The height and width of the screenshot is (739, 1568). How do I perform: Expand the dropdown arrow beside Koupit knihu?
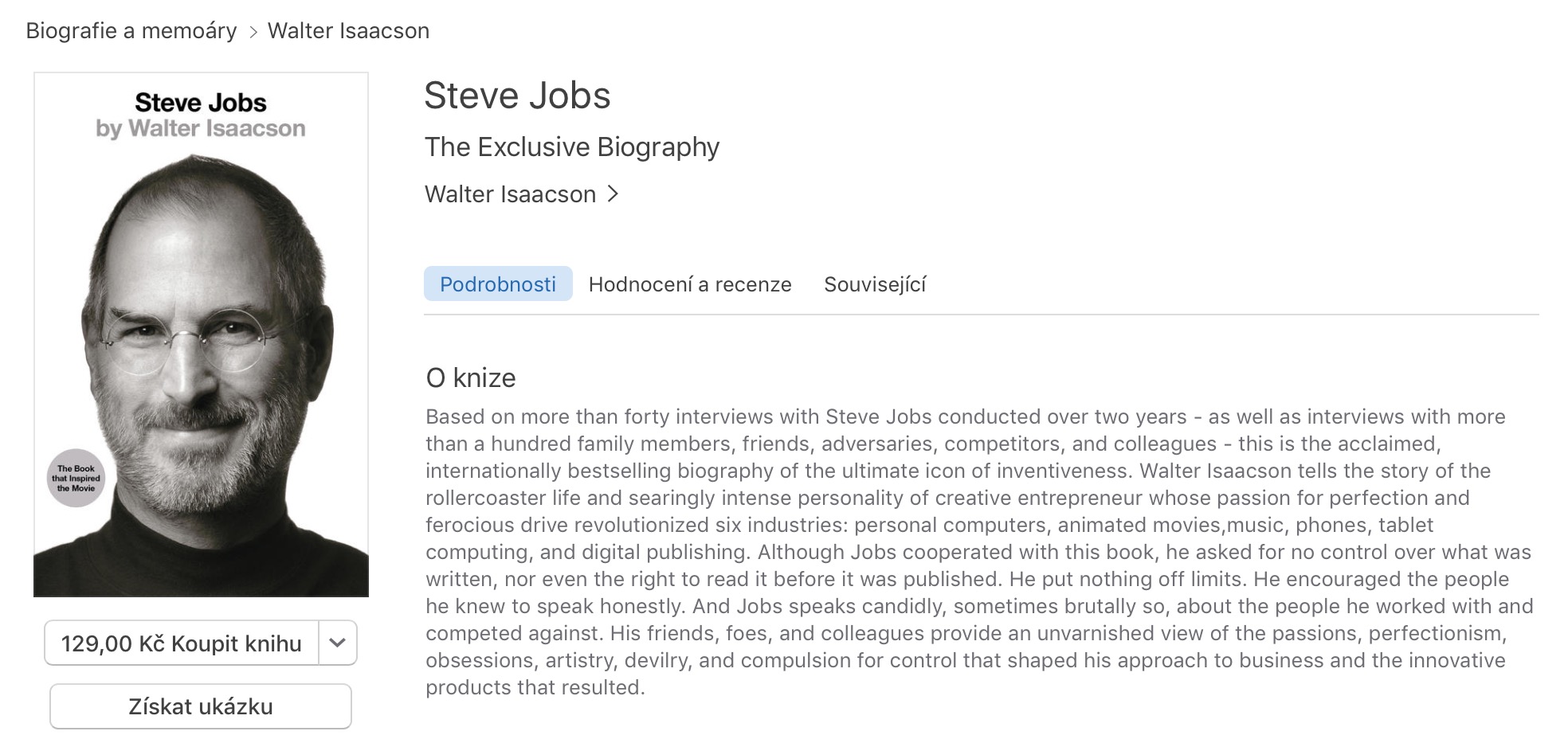point(337,643)
